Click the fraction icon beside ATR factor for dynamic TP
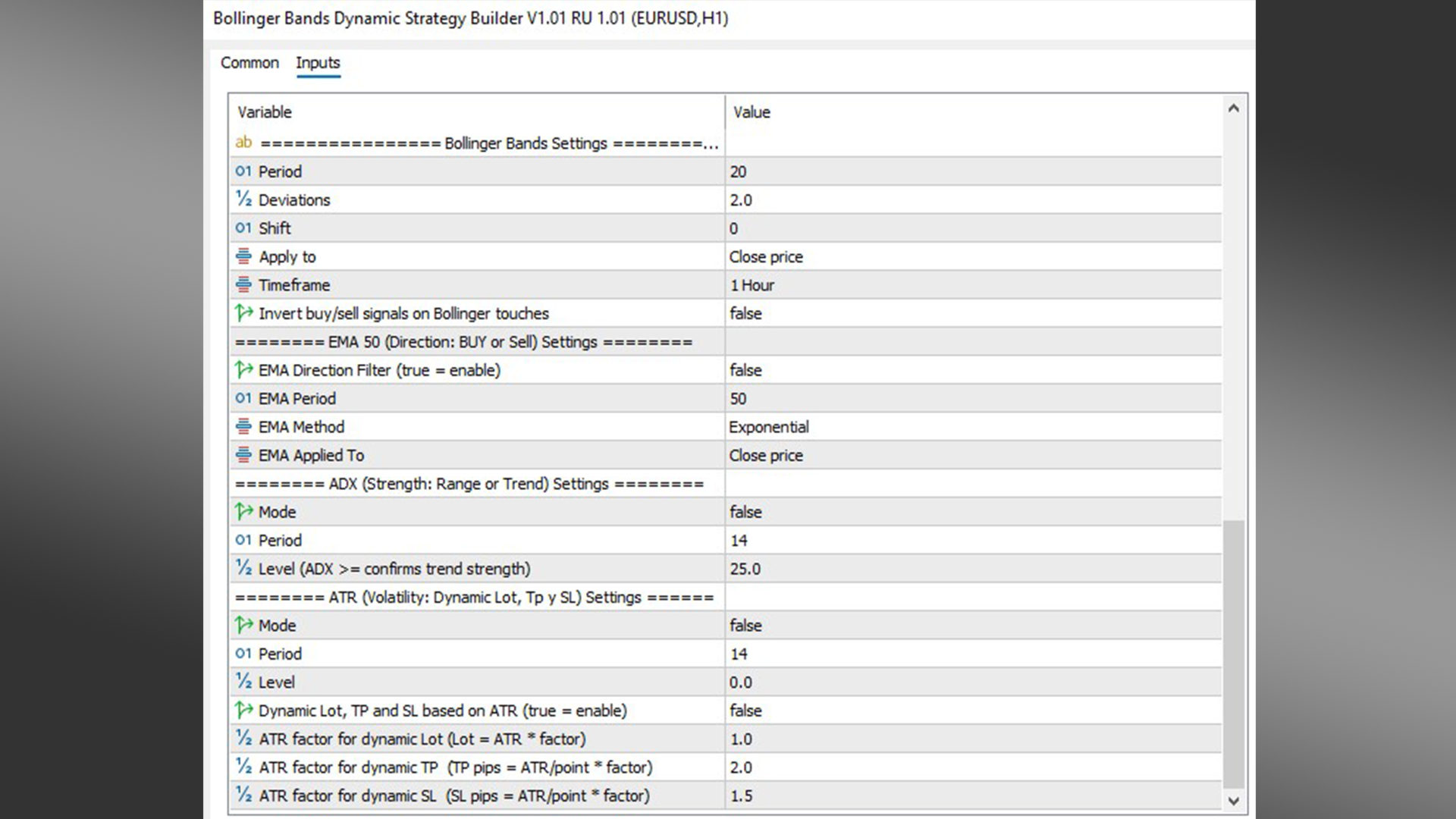The height and width of the screenshot is (819, 1456). [243, 767]
